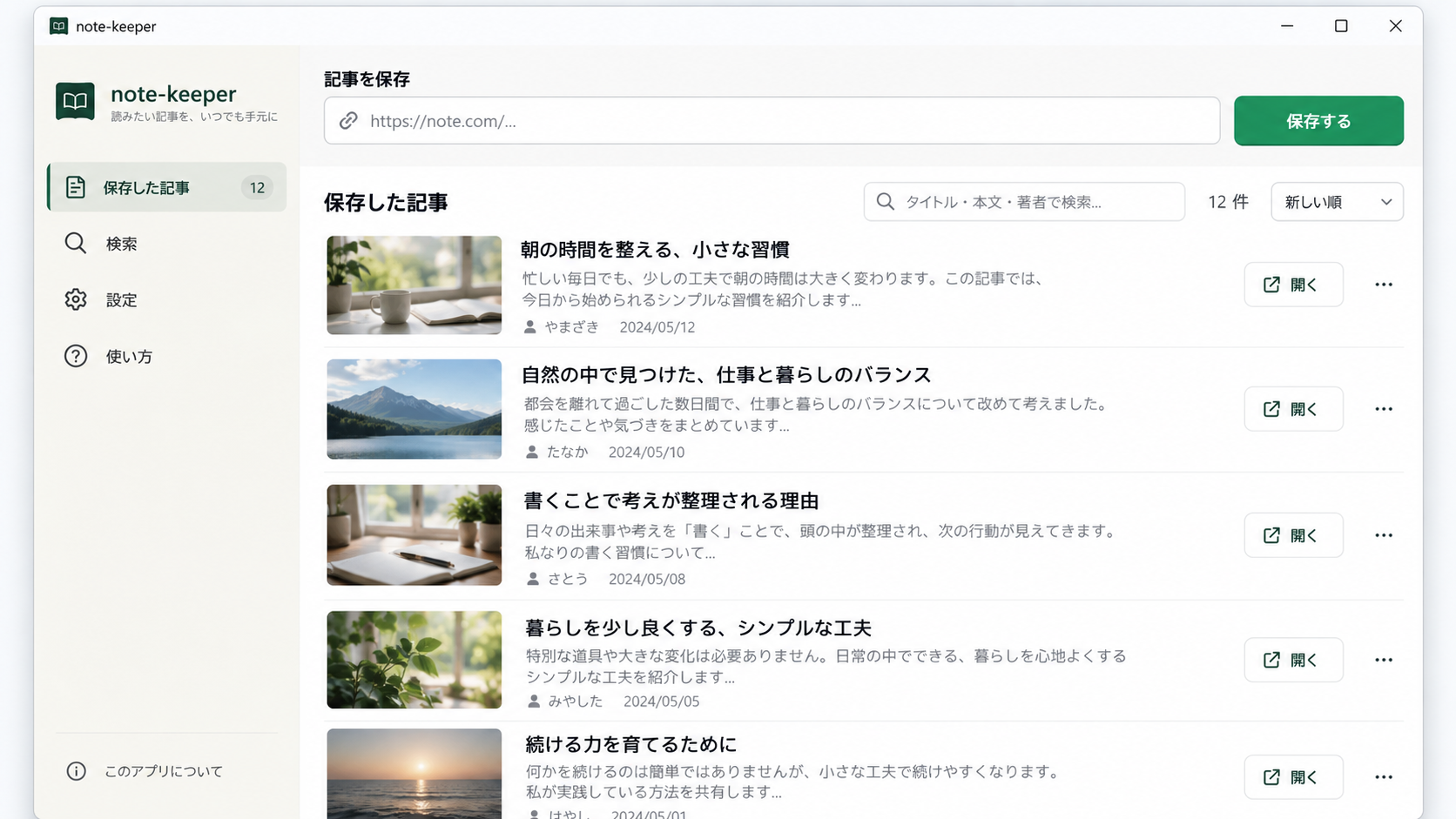Click date 2024/05/05

662,702
